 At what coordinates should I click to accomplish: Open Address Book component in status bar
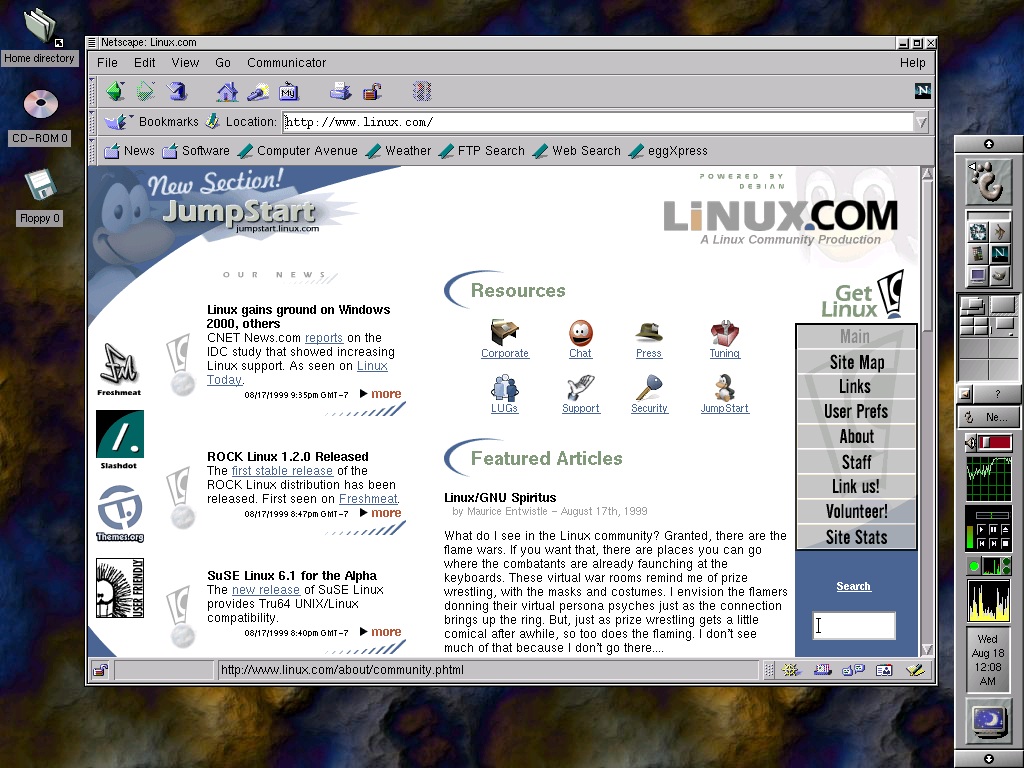(x=884, y=670)
